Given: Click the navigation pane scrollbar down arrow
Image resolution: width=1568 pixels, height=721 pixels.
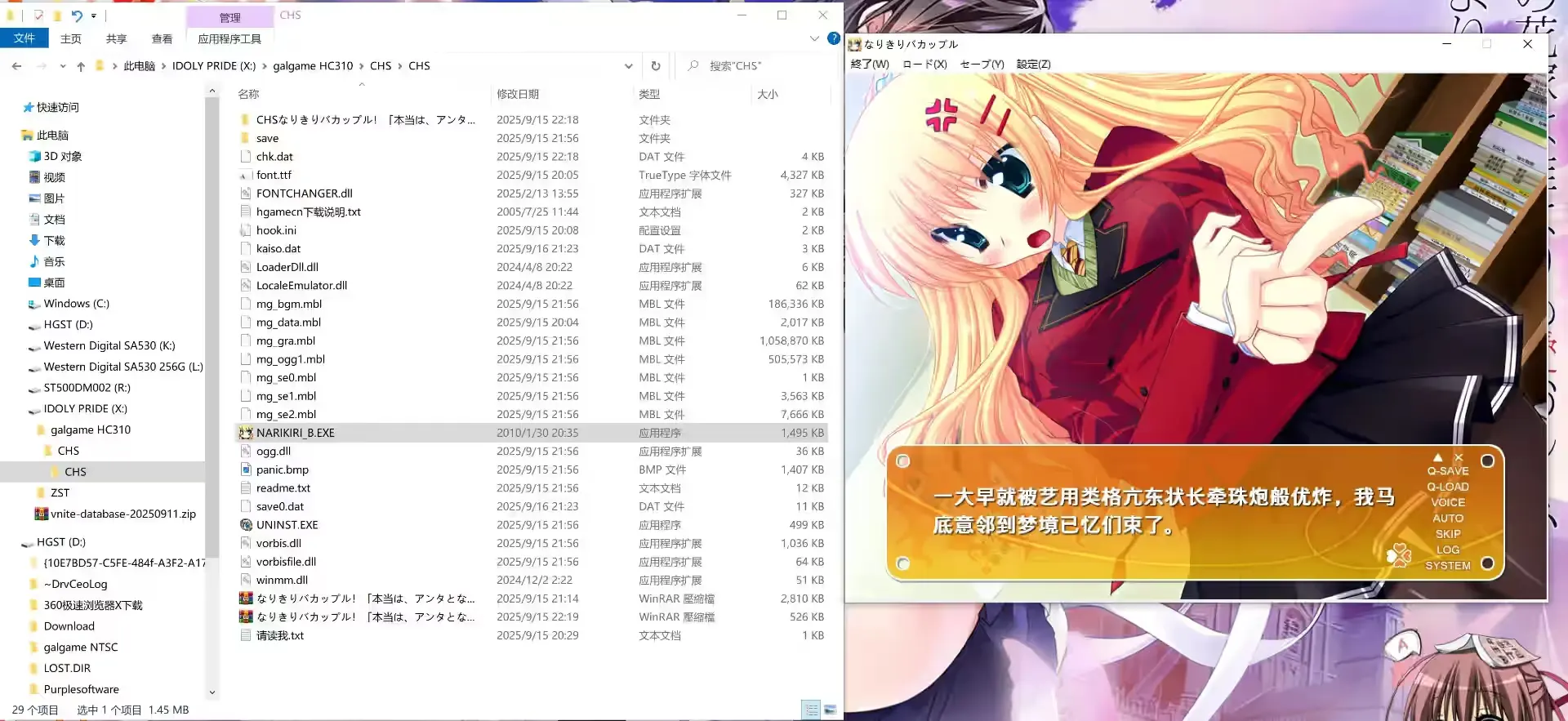Looking at the screenshot, I should (212, 692).
